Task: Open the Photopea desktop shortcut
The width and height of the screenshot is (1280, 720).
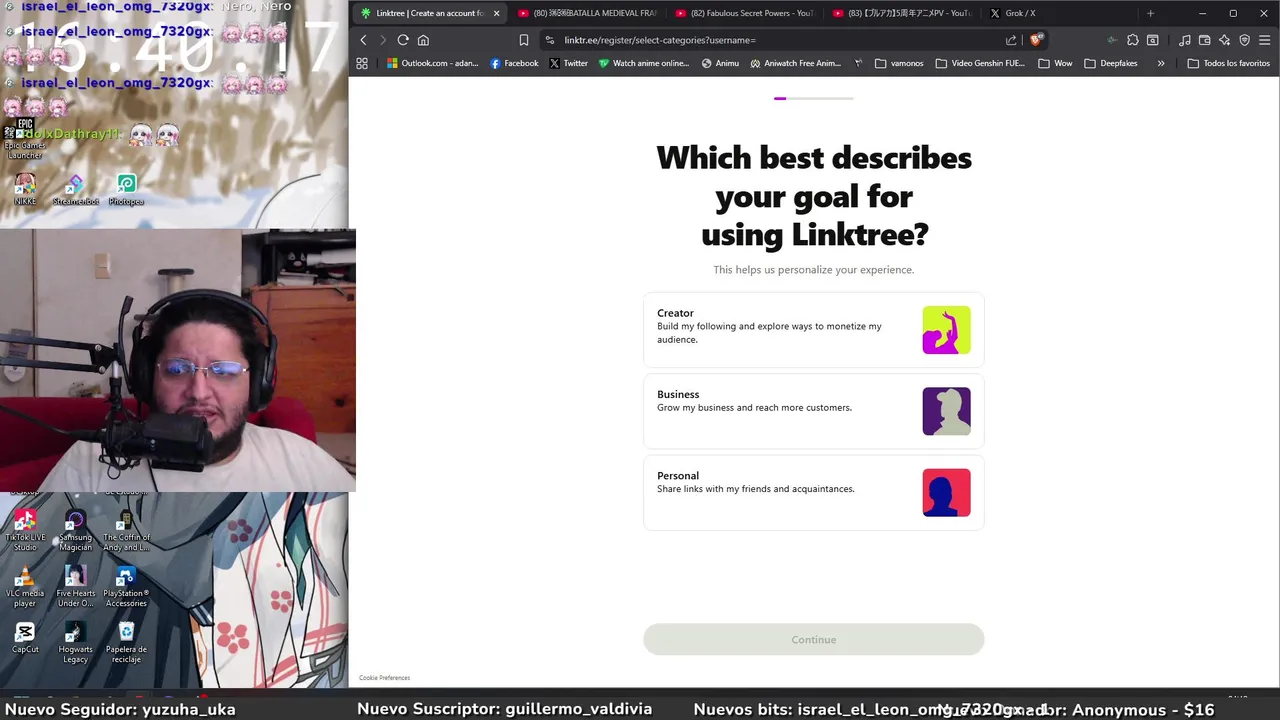Action: tap(126, 189)
